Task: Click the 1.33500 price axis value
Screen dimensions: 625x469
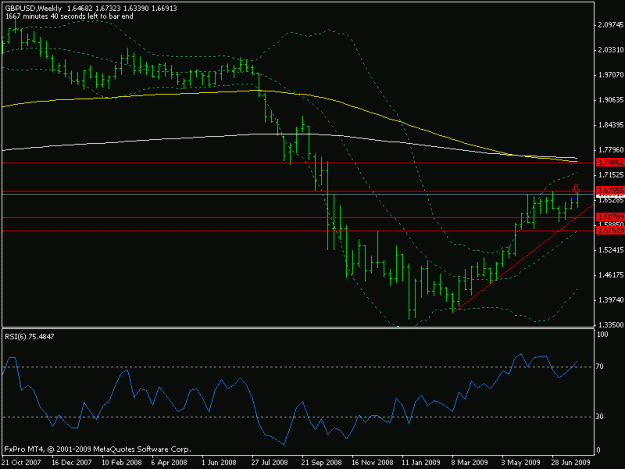Action: pos(611,325)
